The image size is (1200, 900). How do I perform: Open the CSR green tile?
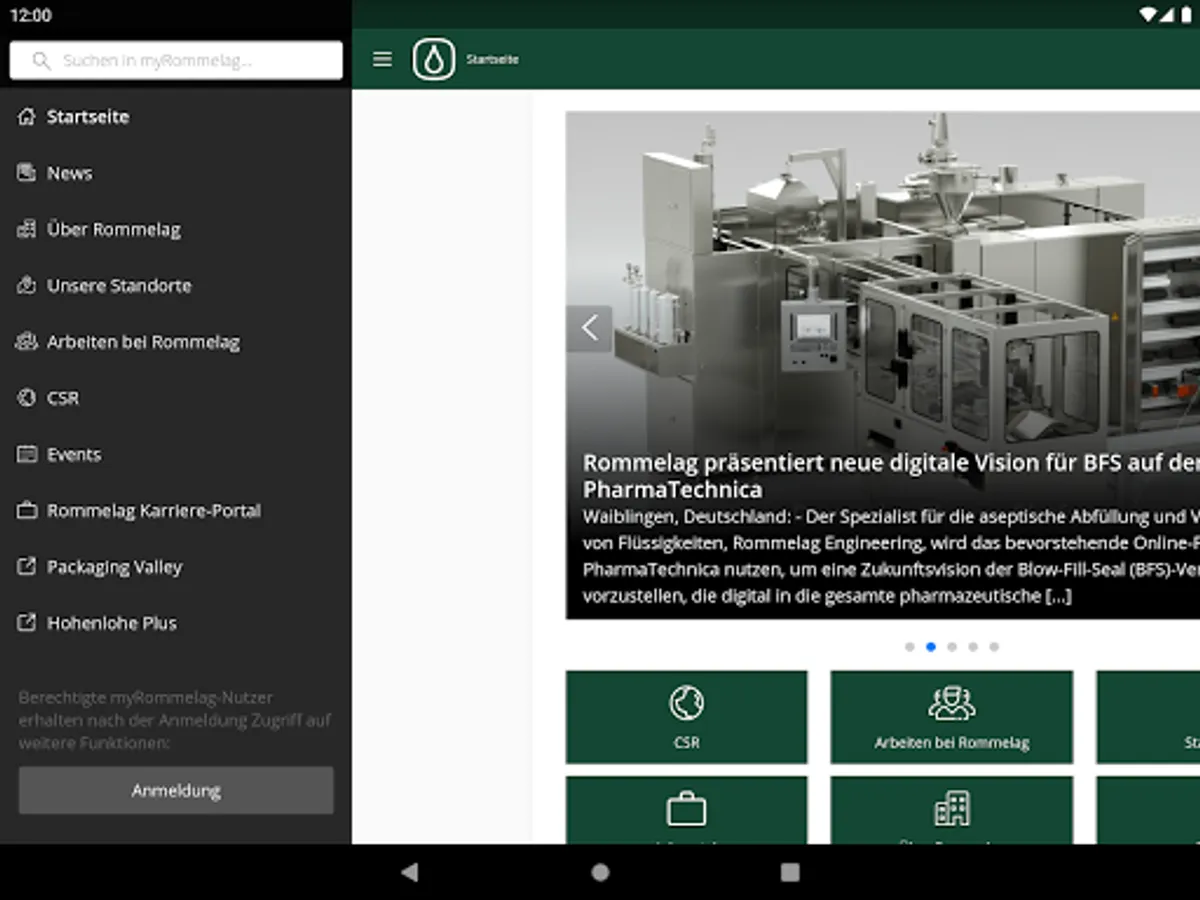[686, 717]
